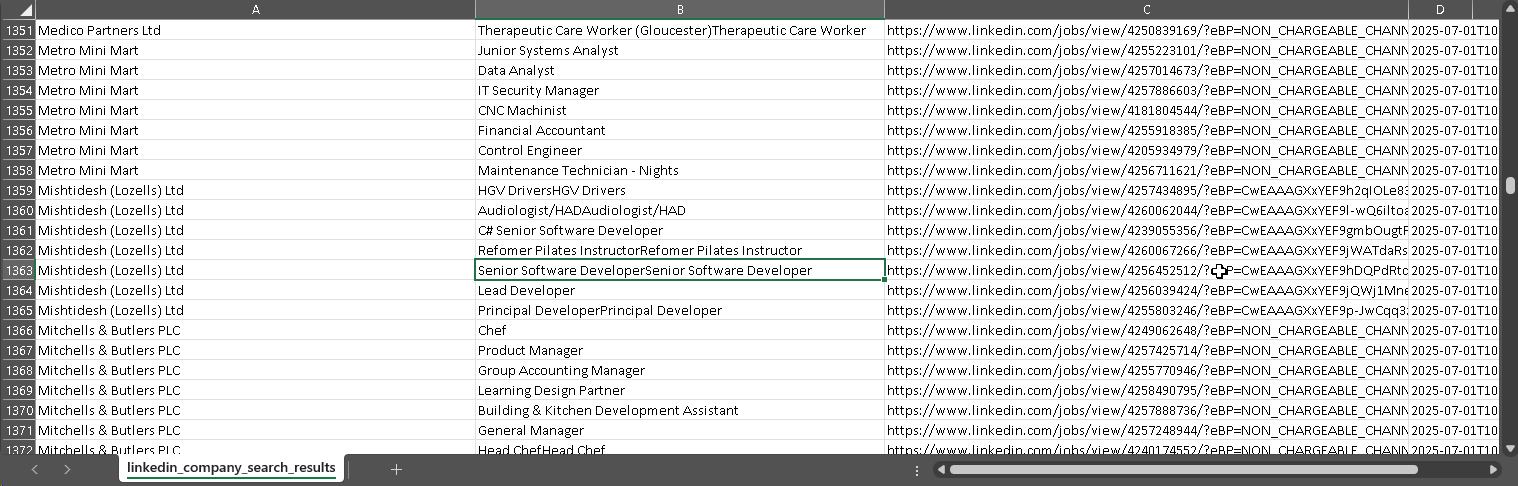
Task: Select row 1363 header
Action: coord(18,270)
